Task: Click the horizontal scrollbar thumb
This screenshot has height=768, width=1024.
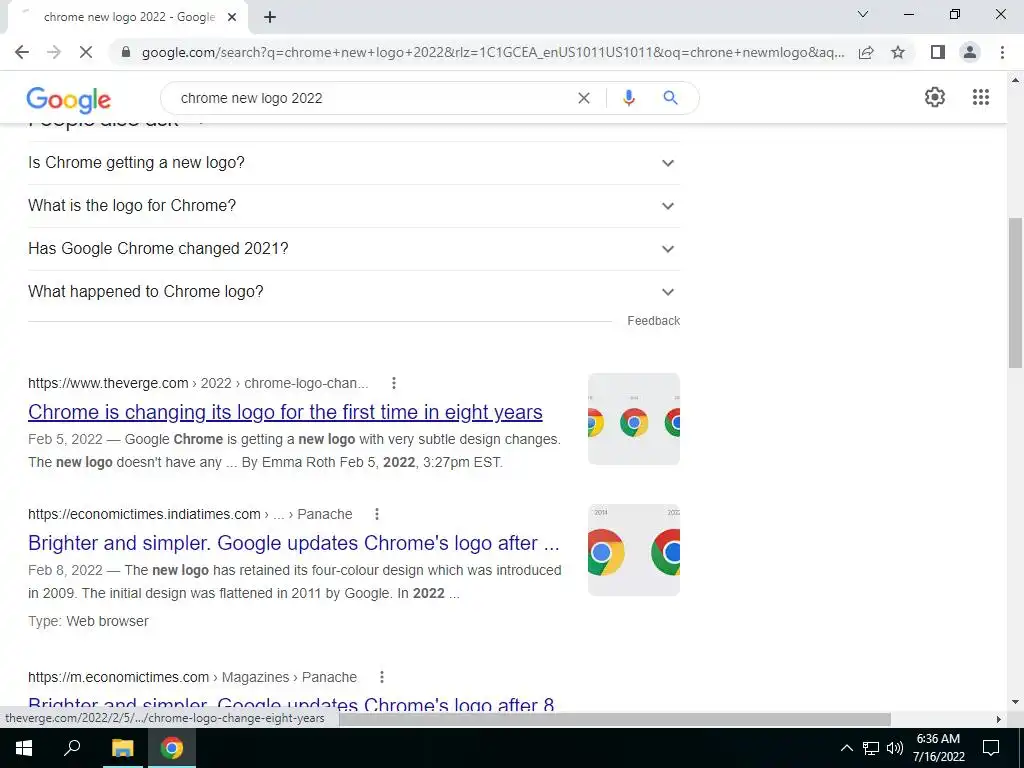Action: 614,719
